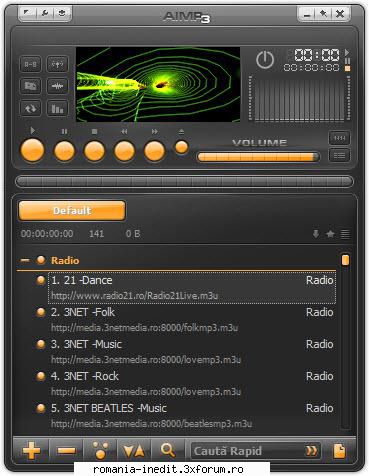The image size is (369, 476).
Task: Click the 00:00:00:00 total duration text
Action: coord(47,234)
